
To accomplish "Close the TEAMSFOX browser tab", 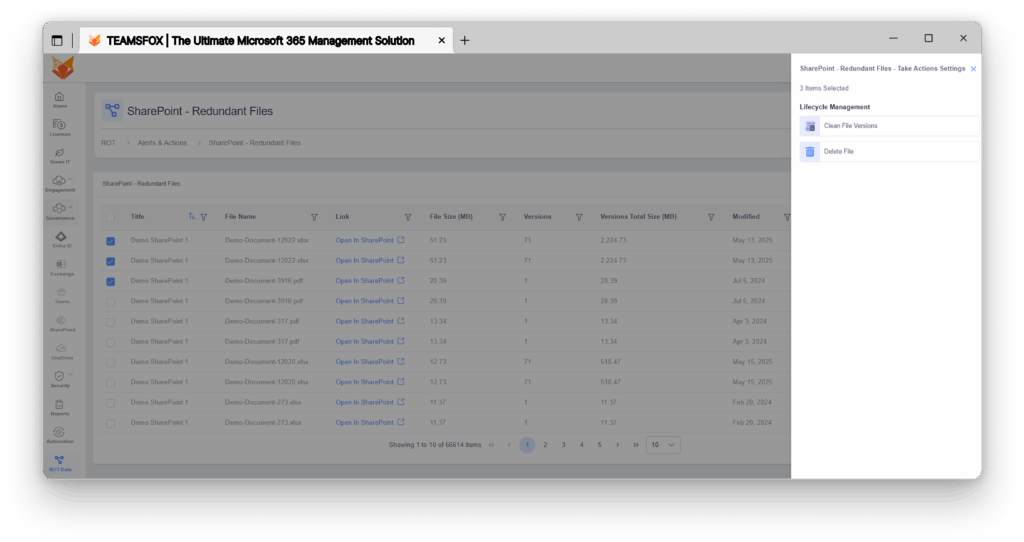I will pos(441,40).
